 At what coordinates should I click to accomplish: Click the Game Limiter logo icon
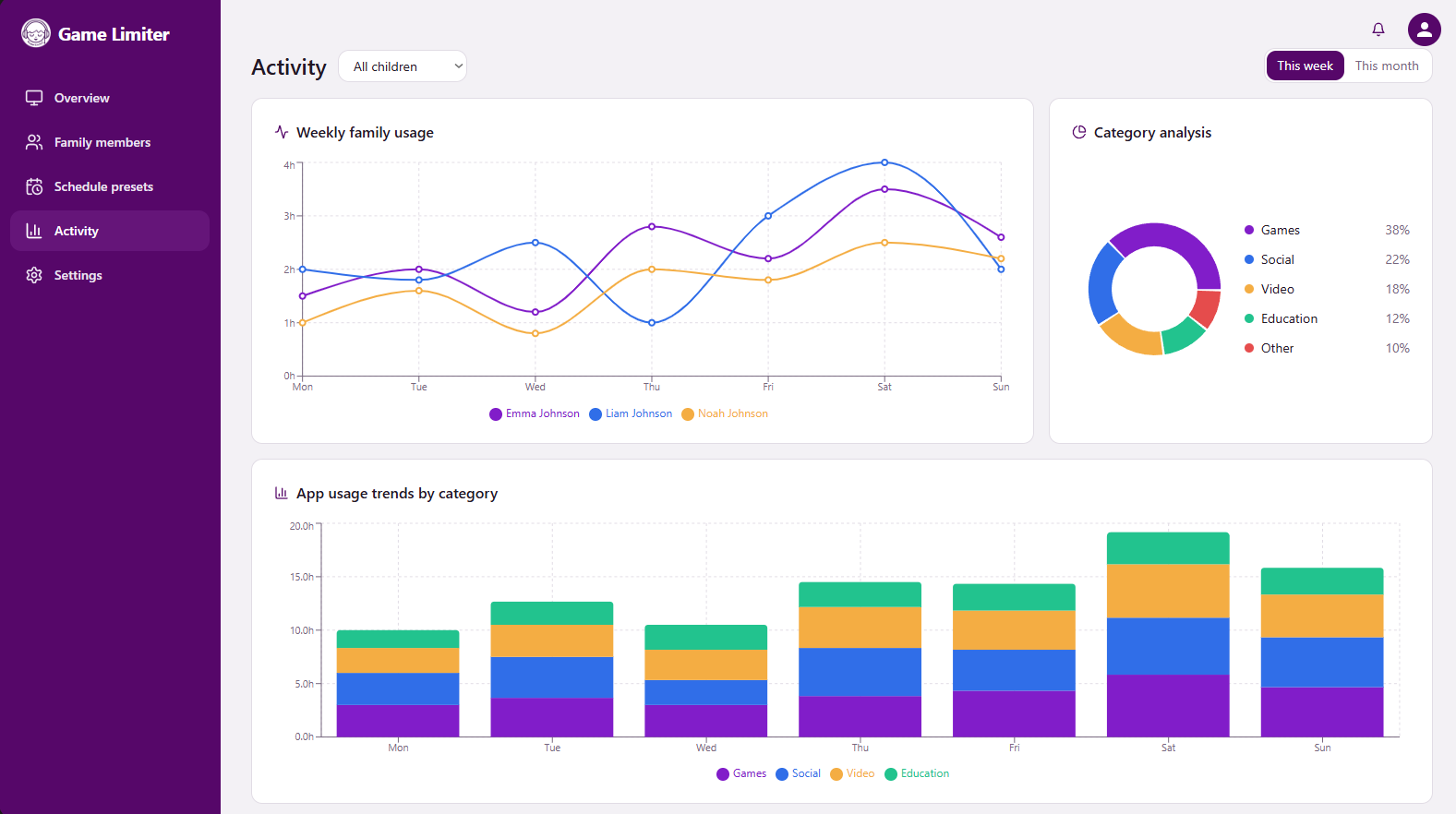36,33
